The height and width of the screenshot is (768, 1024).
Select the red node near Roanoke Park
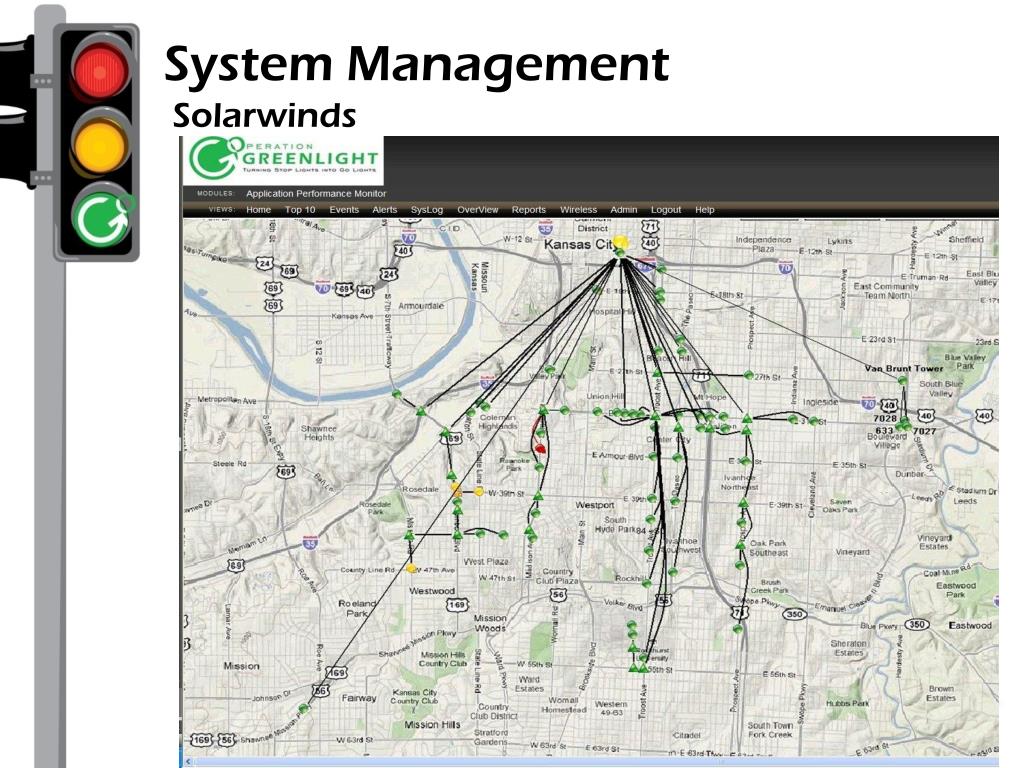540,449
